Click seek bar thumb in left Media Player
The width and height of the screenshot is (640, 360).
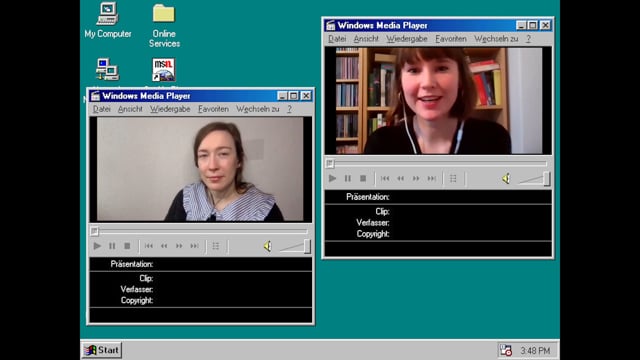click(x=94, y=231)
